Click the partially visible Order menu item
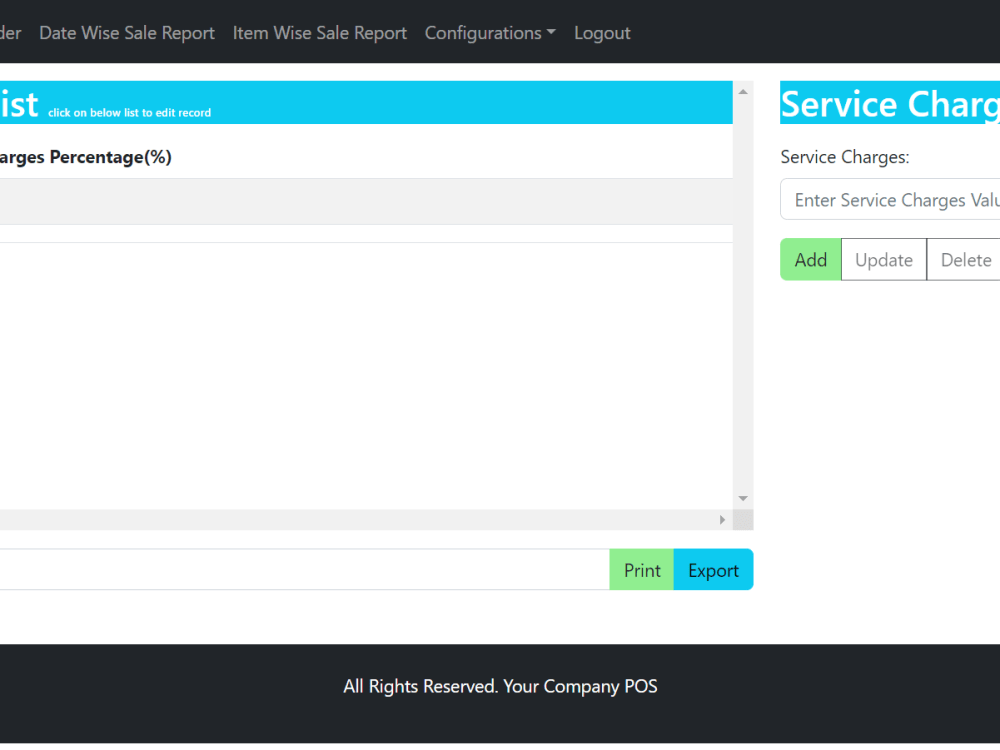 point(10,32)
